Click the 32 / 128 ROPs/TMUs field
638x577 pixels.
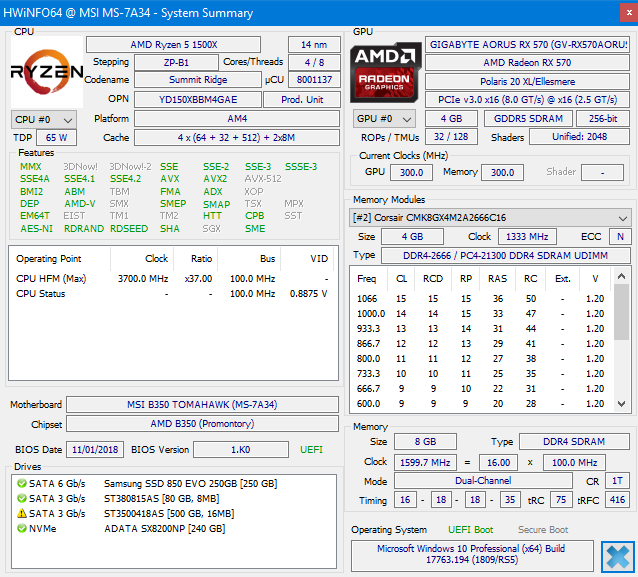pyautogui.click(x=451, y=137)
